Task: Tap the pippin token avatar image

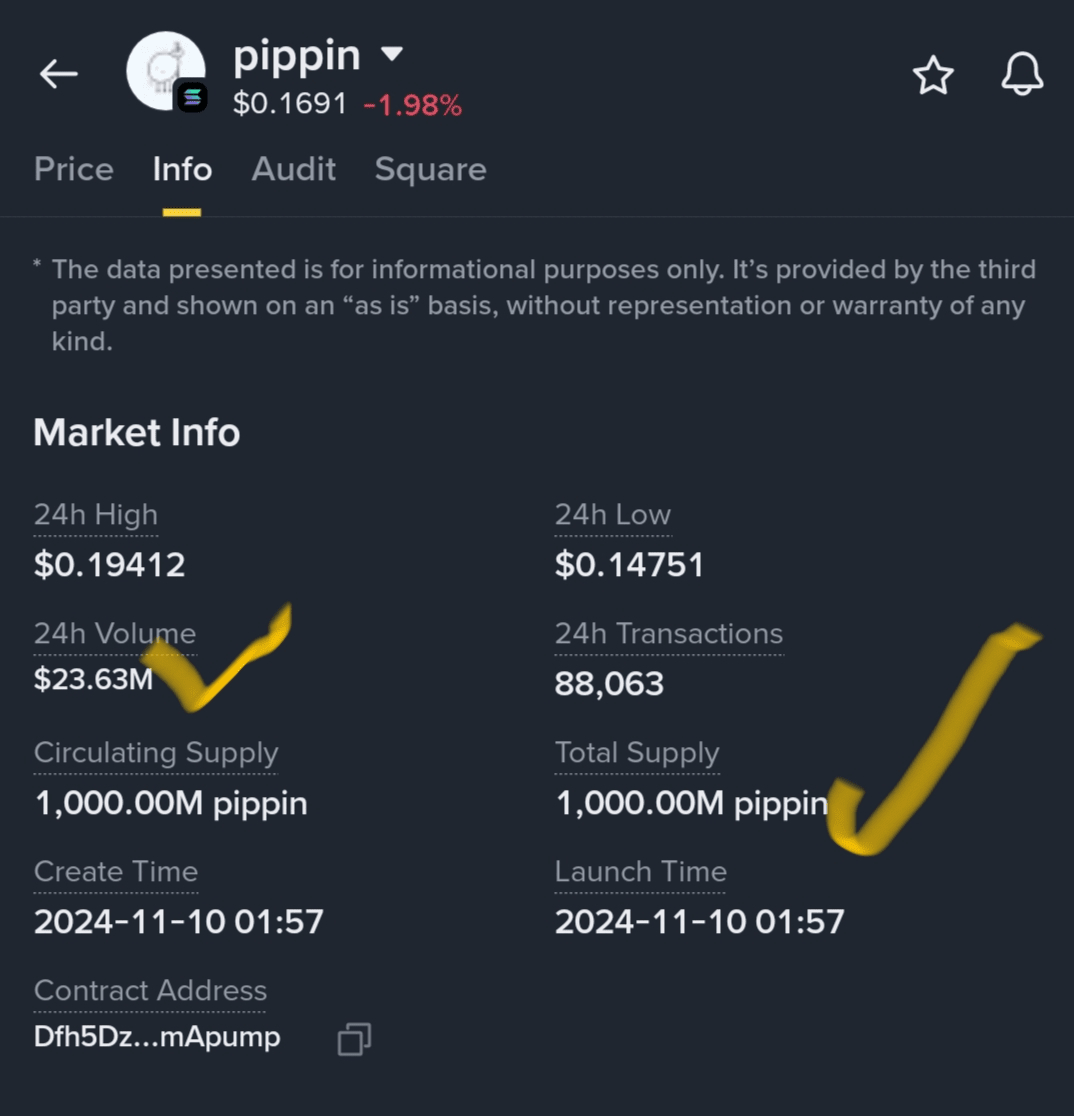Action: pyautogui.click(x=161, y=68)
